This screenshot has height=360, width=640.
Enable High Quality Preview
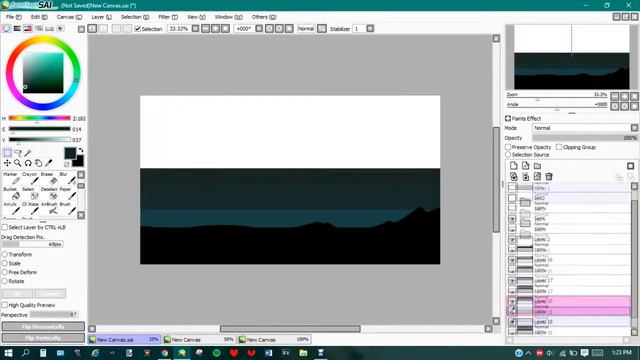pyautogui.click(x=4, y=305)
